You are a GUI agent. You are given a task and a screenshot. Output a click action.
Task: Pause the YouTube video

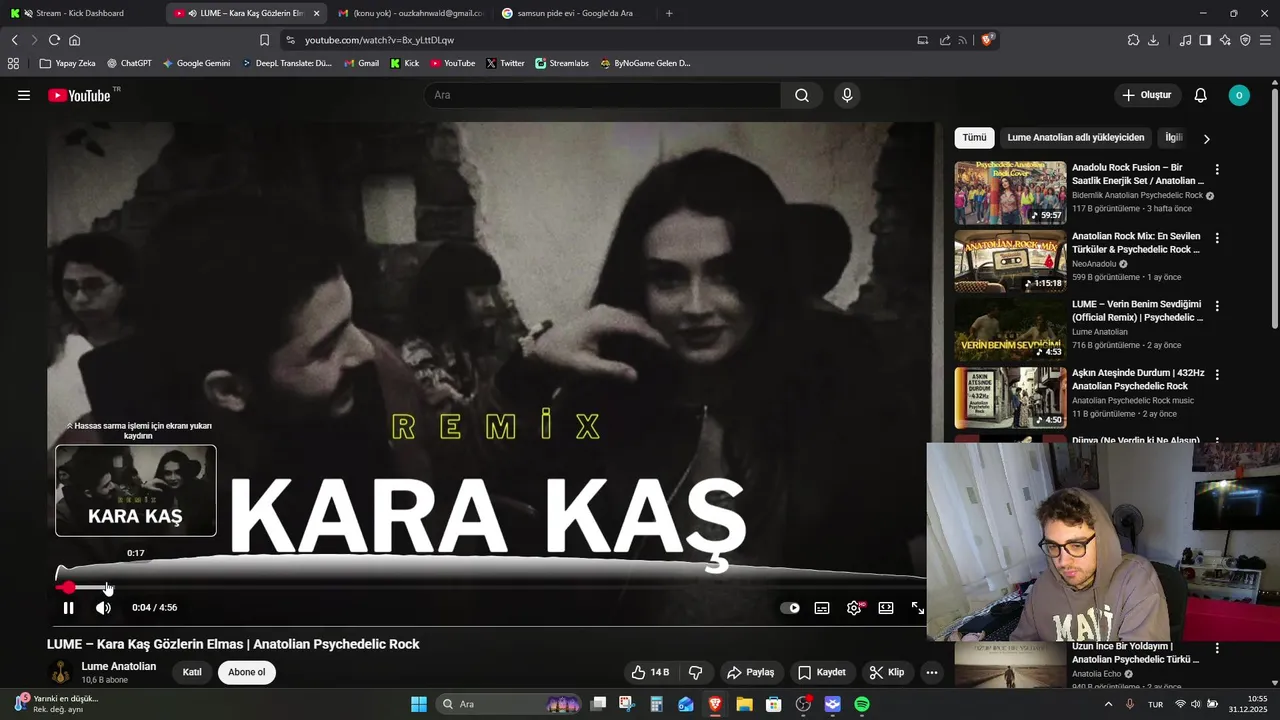coord(68,608)
